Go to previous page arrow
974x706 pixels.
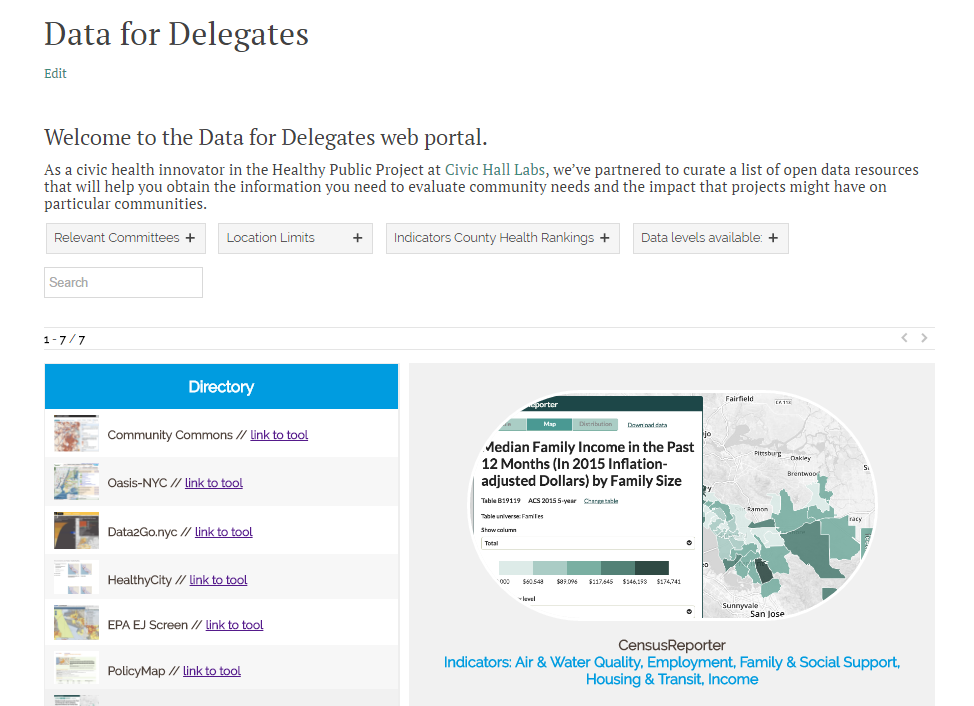905,338
